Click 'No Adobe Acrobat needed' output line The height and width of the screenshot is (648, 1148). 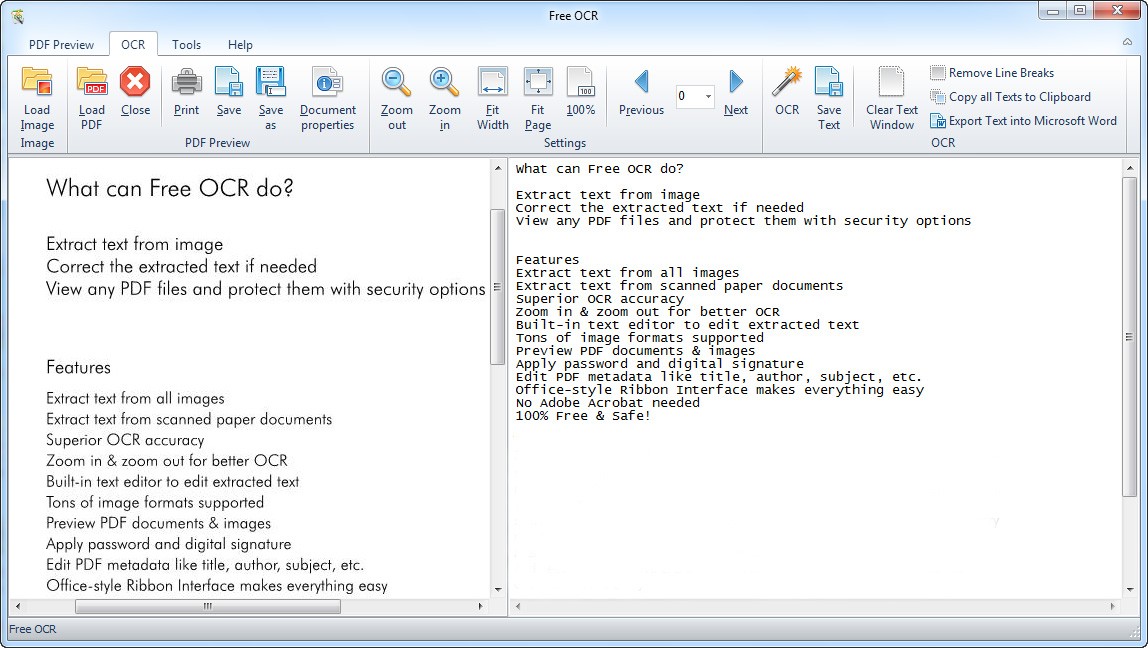tap(608, 403)
